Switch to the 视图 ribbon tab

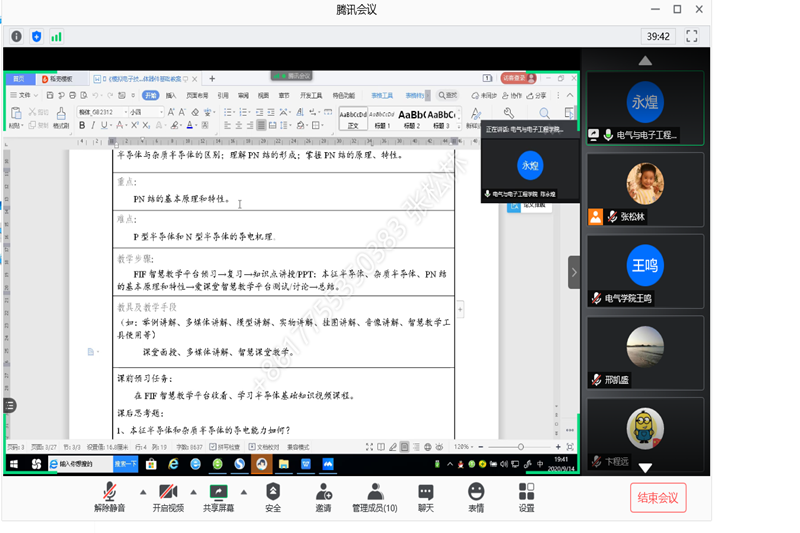click(x=263, y=95)
